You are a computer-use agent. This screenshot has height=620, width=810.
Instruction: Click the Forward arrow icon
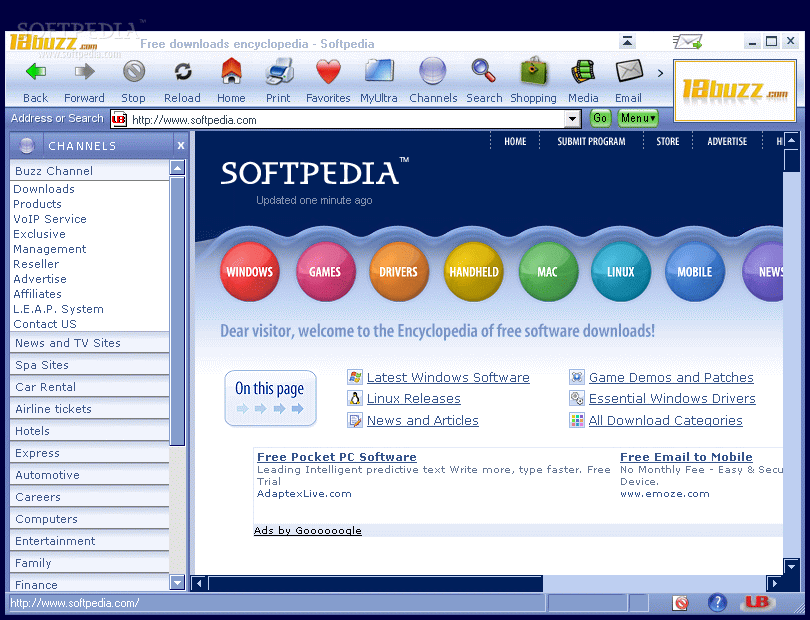[84, 72]
